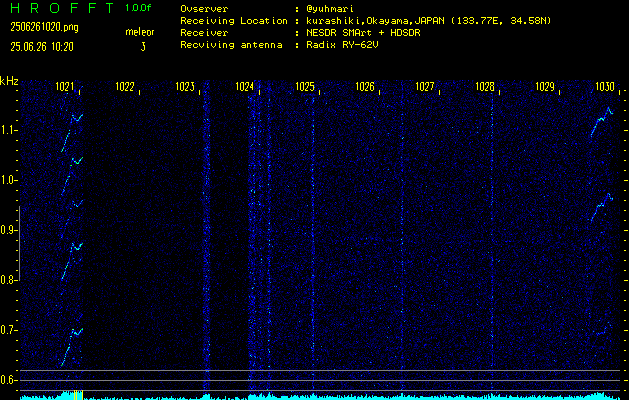This screenshot has width=629, height=400.
Task: Click the 1029 time label
Action: (x=545, y=86)
